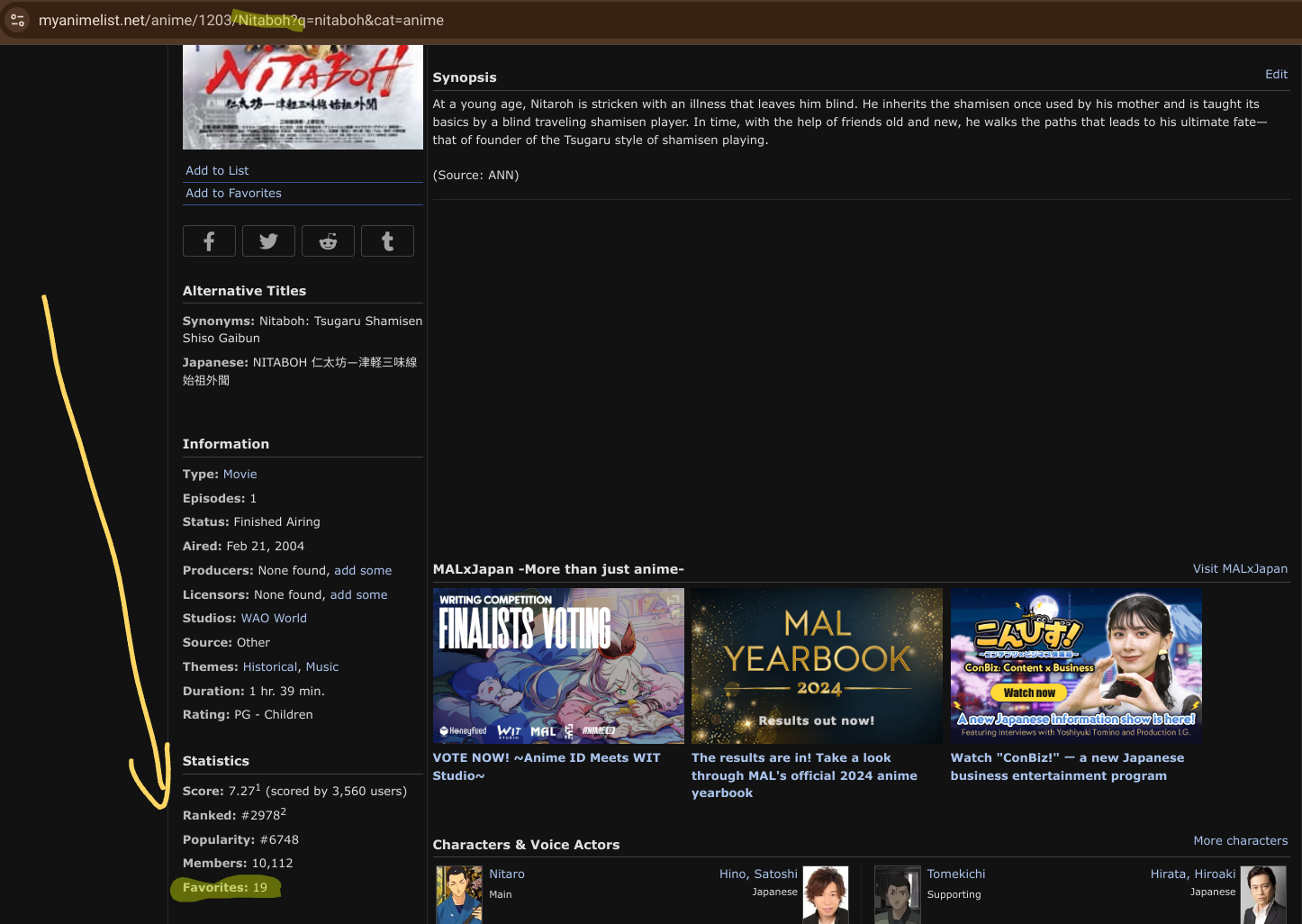Share on Reddit icon
Image resolution: width=1302 pixels, height=924 pixels.
[328, 241]
